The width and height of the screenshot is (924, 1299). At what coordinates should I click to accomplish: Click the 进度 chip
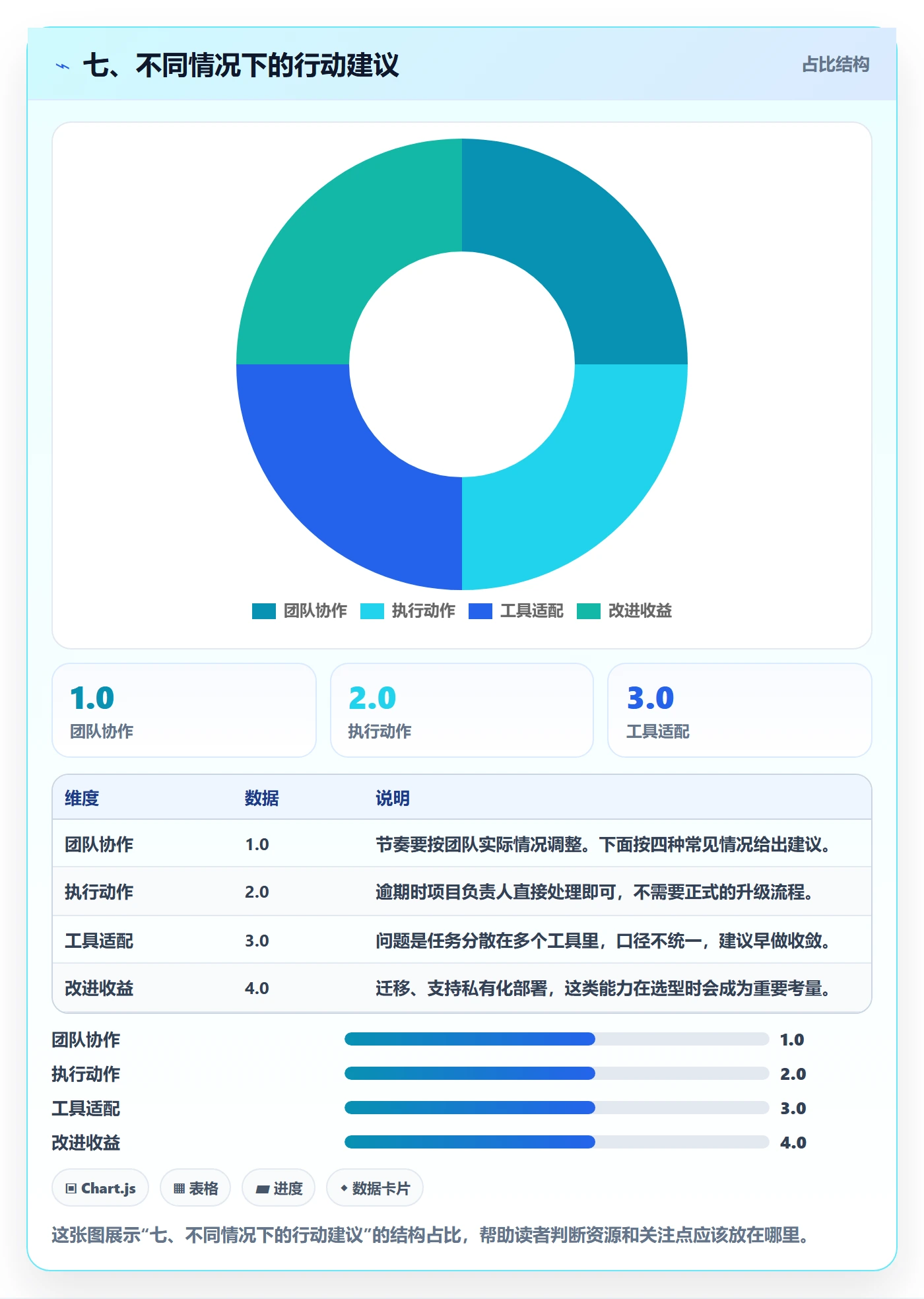pyautogui.click(x=279, y=1188)
